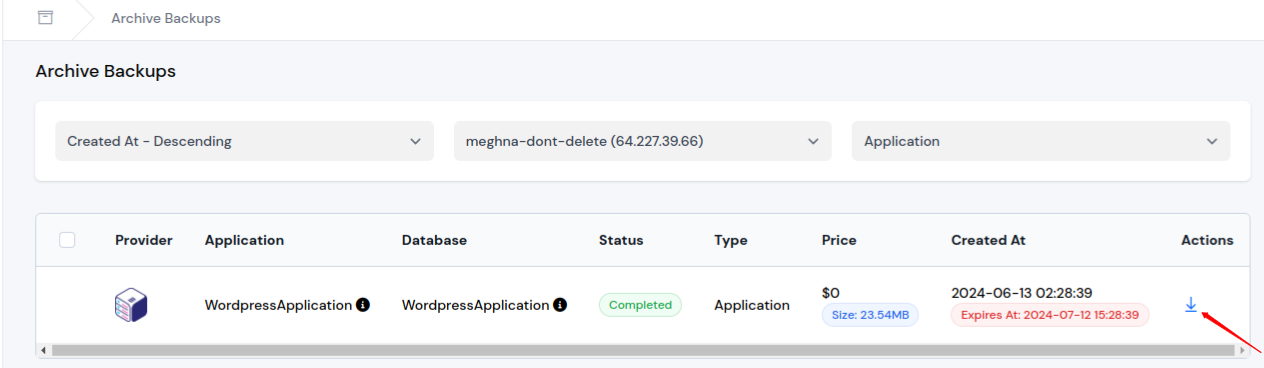Screen dimensions: 1264x368
Task: Select the Archive Backups breadcrumb item
Action: point(166,18)
